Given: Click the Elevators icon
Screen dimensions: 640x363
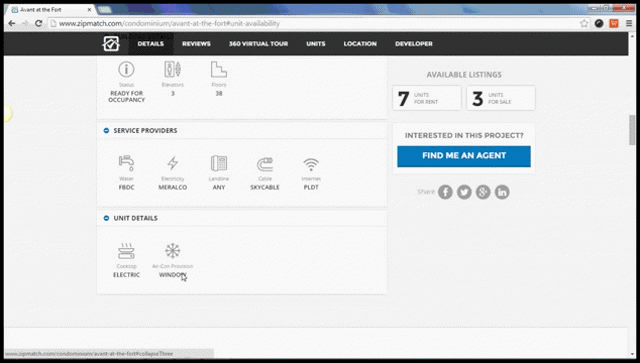Looking at the screenshot, I should point(173,69).
